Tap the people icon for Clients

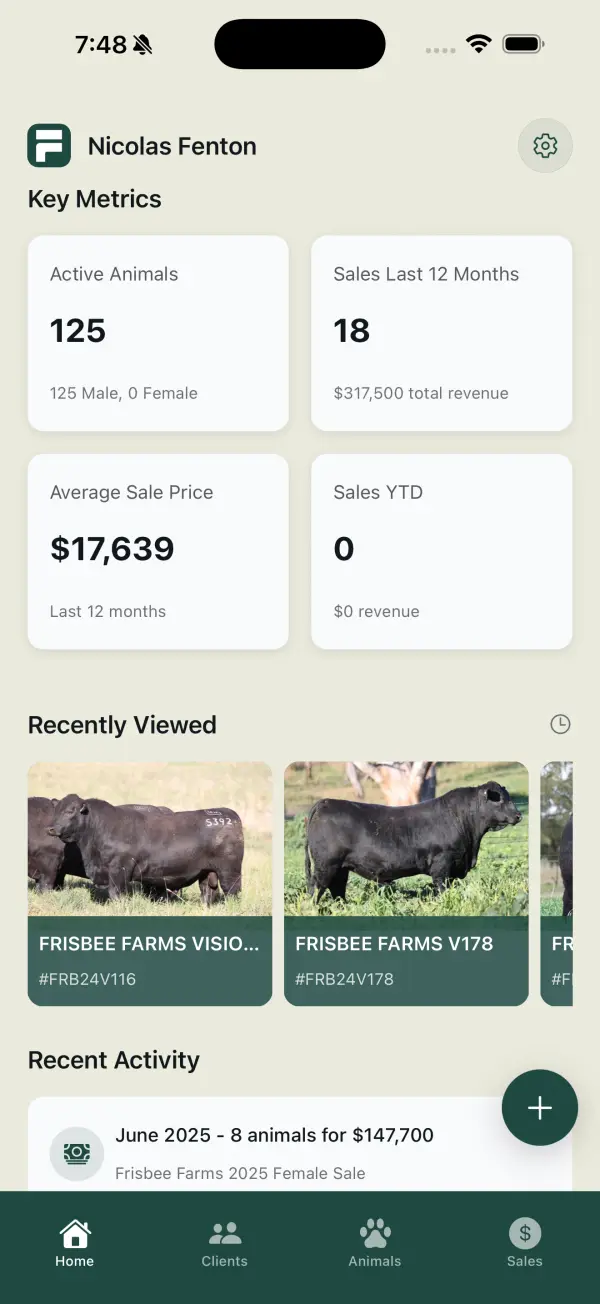click(x=224, y=1234)
